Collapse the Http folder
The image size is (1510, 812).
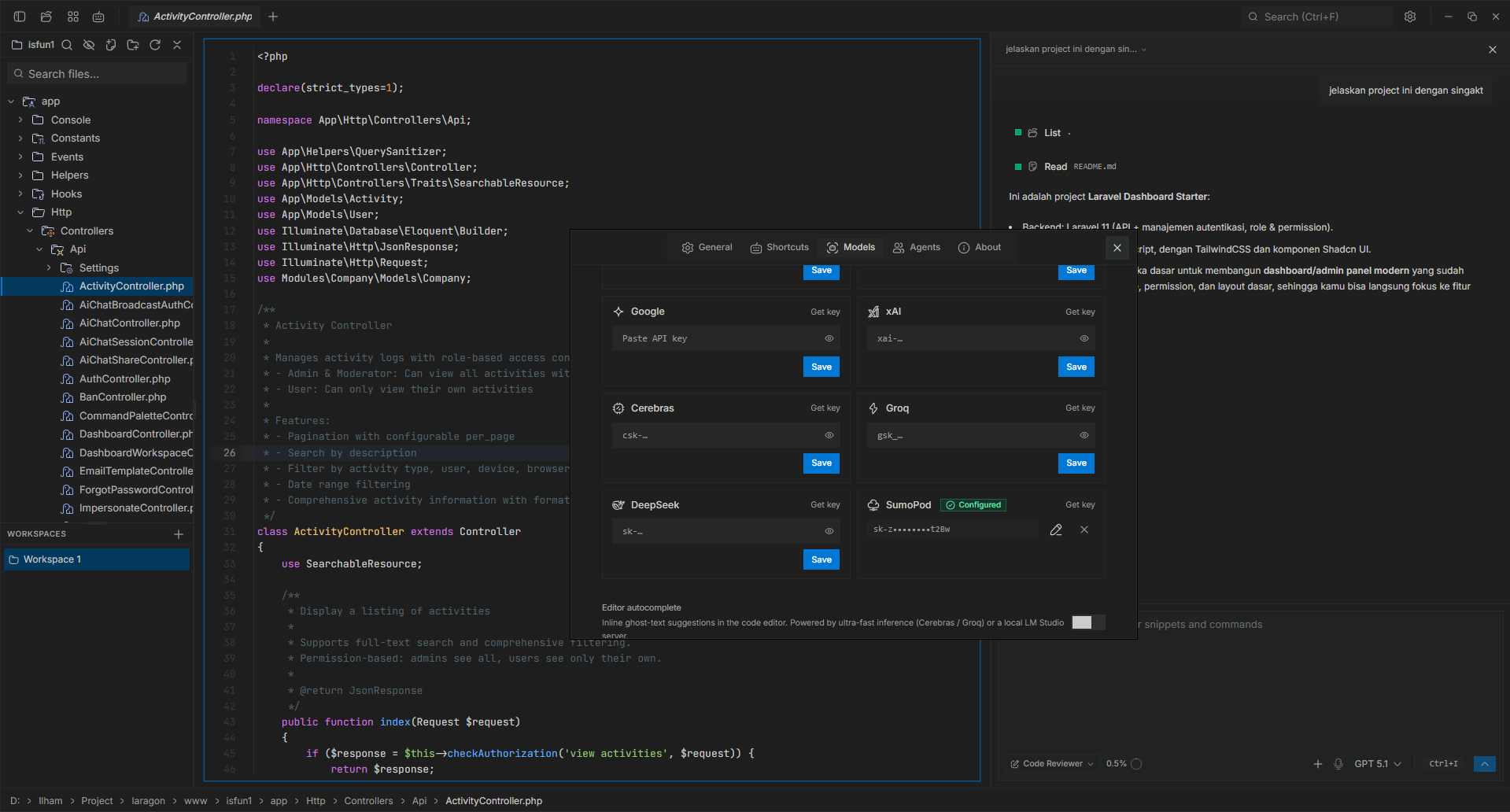(21, 212)
